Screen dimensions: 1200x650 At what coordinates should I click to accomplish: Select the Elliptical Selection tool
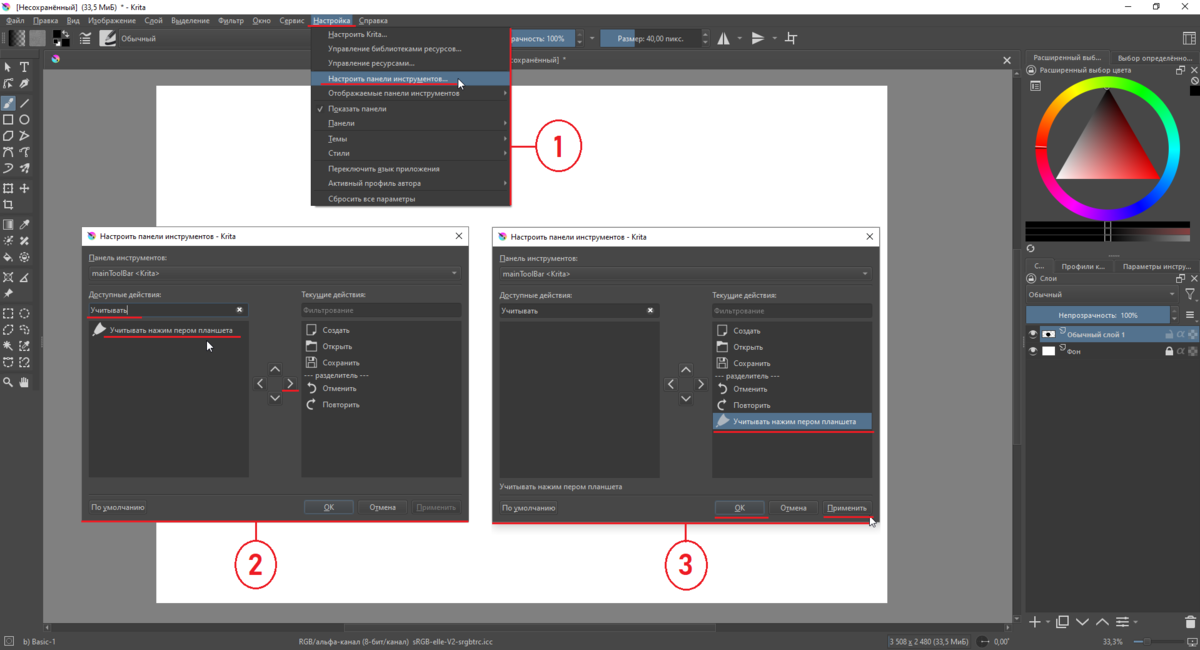[x=24, y=313]
